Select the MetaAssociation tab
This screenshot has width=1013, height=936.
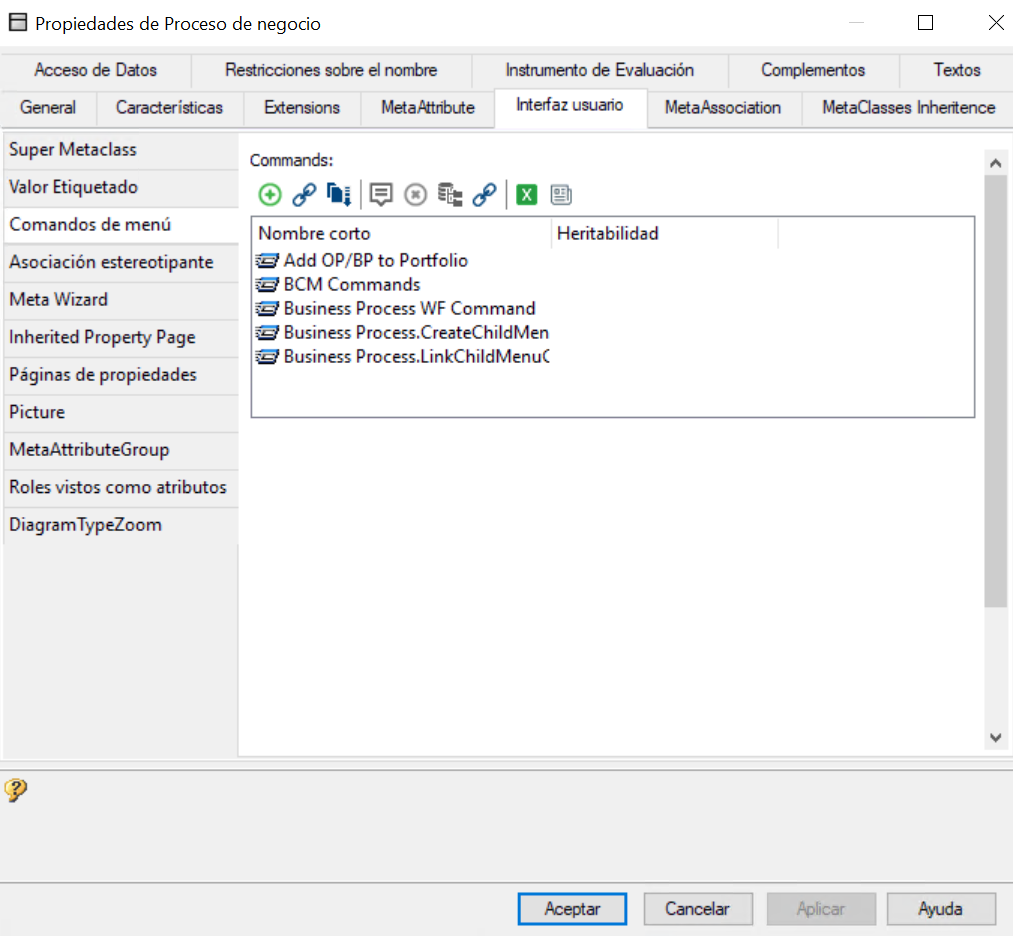723,107
